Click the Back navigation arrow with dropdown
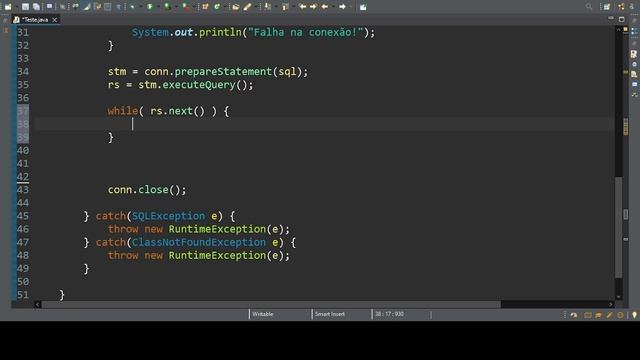This screenshot has width=640, height=360. point(324,7)
